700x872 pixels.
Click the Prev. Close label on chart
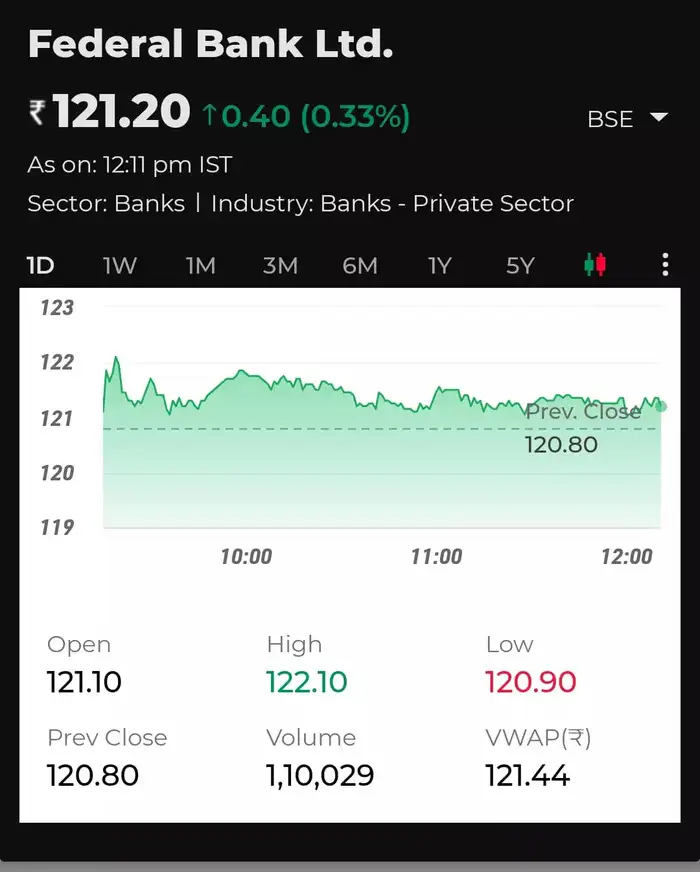coord(583,412)
